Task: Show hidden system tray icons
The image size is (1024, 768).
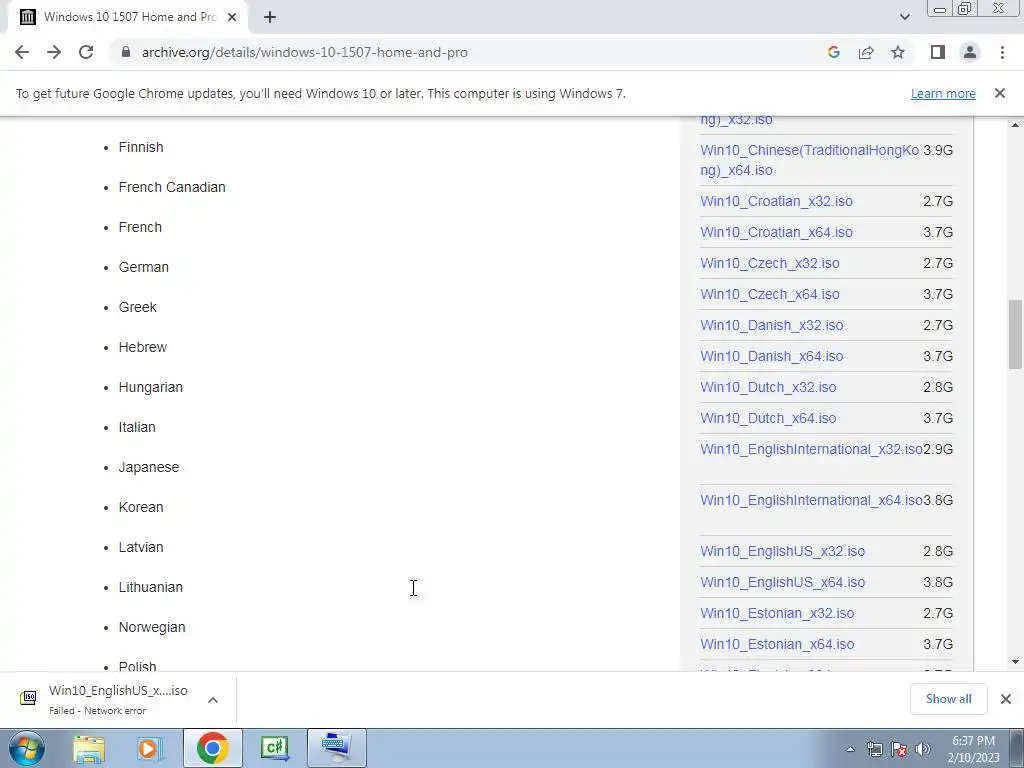Action: [x=850, y=750]
